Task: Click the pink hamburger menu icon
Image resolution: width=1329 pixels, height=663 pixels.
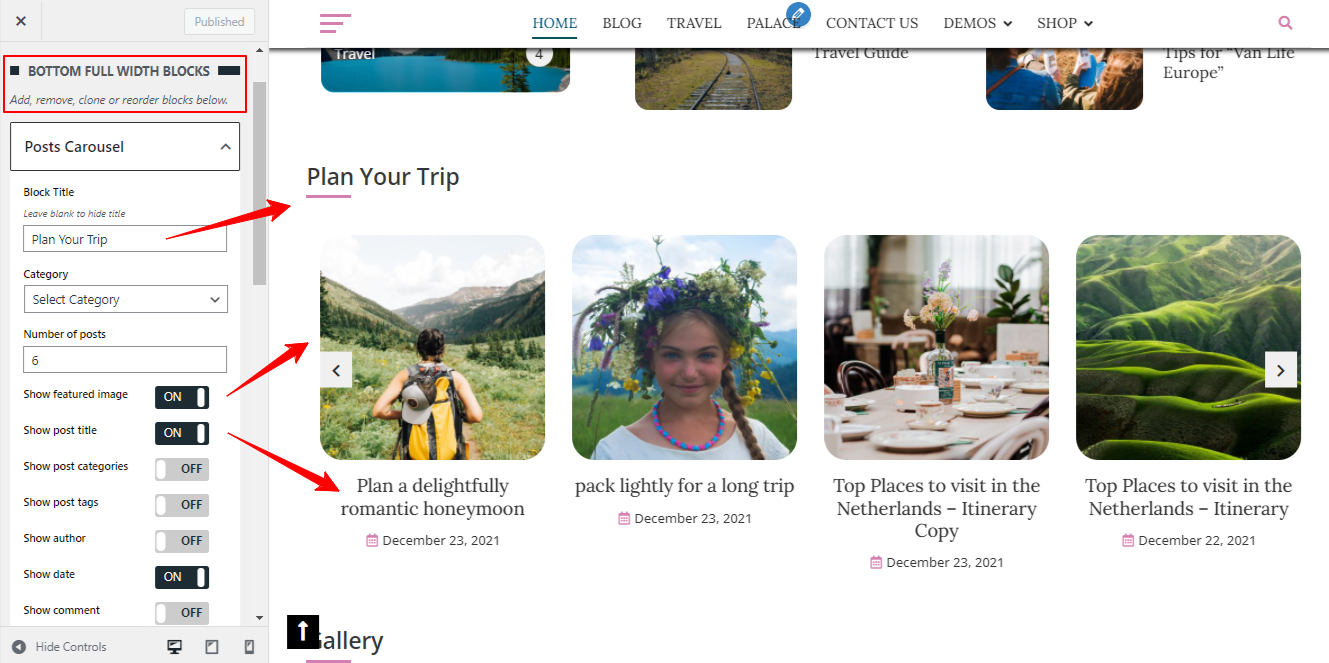Action: (x=335, y=23)
